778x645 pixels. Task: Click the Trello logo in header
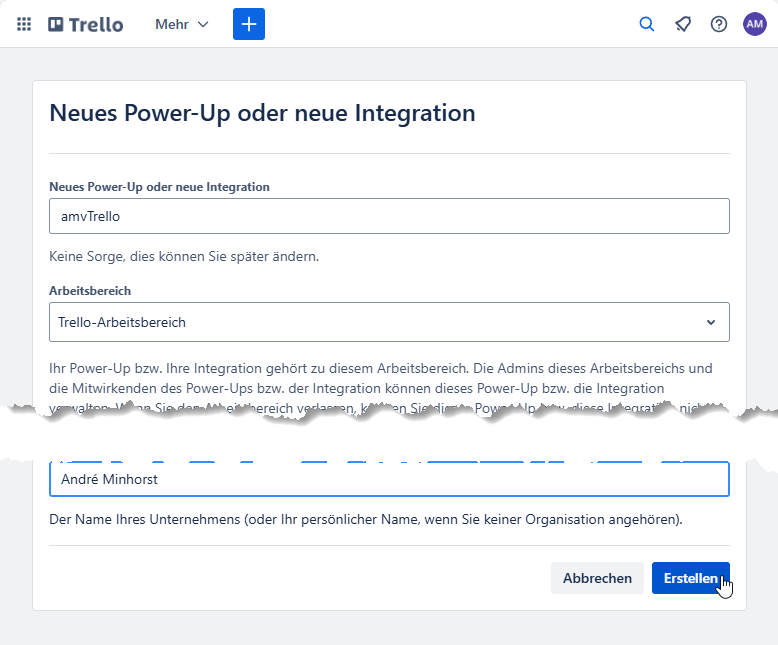[x=86, y=24]
